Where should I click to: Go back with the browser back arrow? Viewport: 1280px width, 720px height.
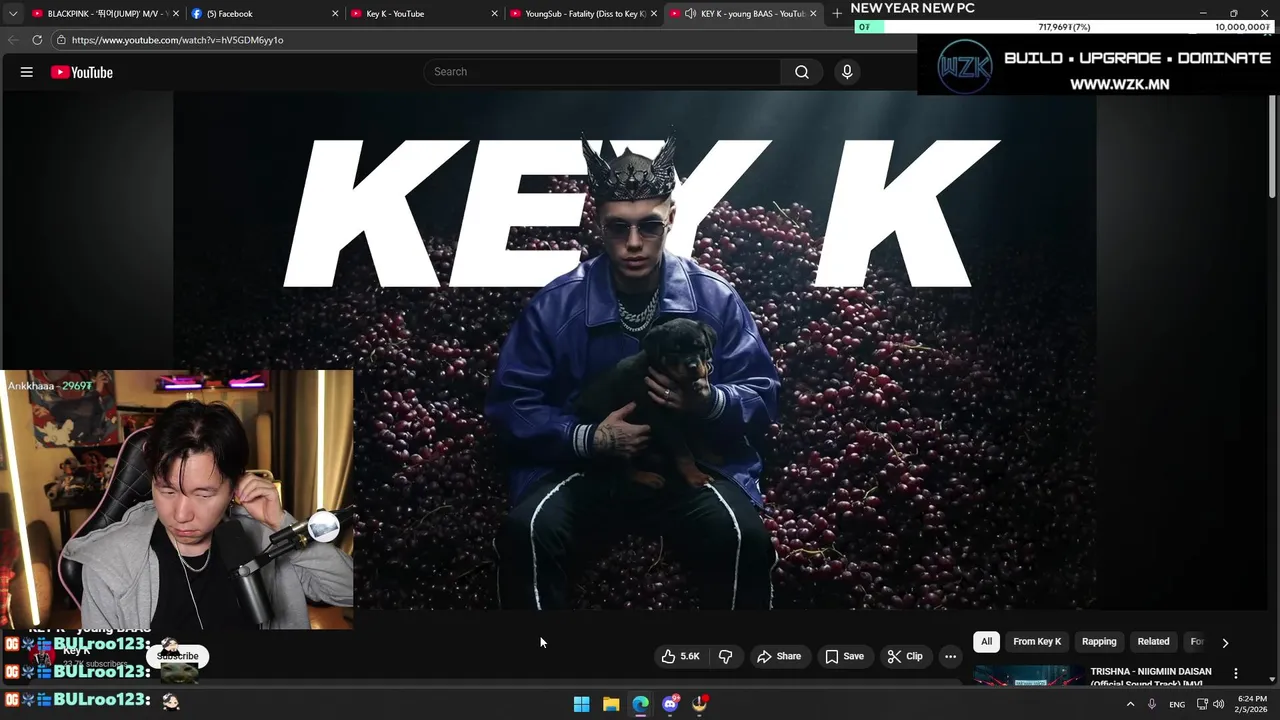point(12,40)
